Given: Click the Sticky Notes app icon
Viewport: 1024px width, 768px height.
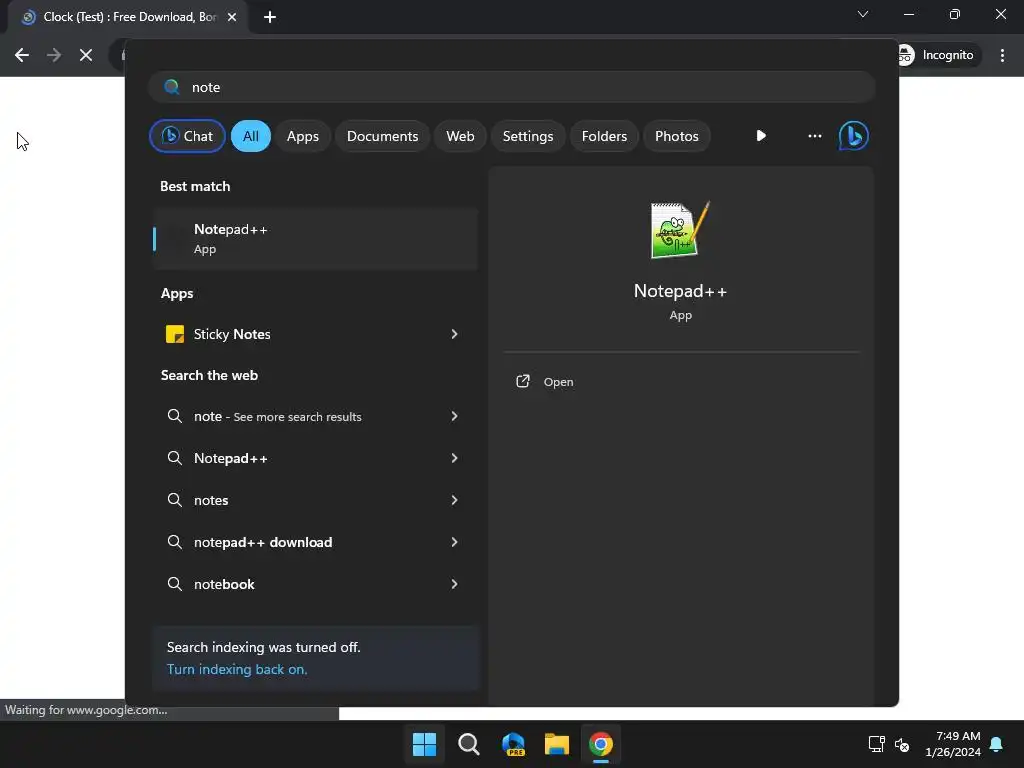Looking at the screenshot, I should 174,334.
